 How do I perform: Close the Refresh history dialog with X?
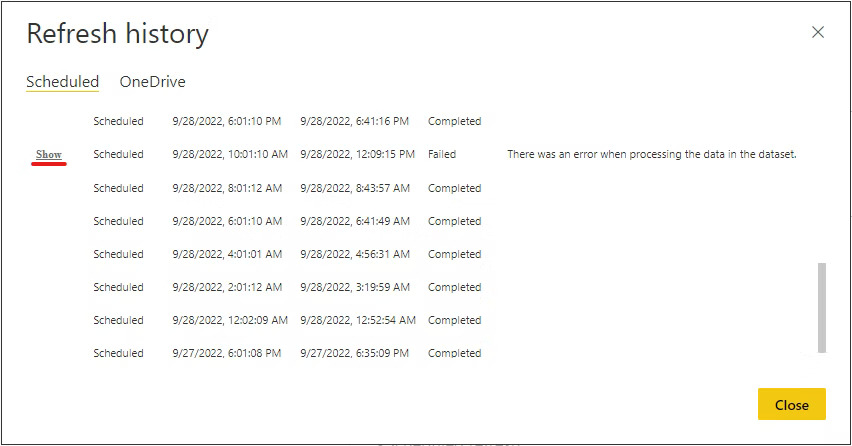pos(818,32)
